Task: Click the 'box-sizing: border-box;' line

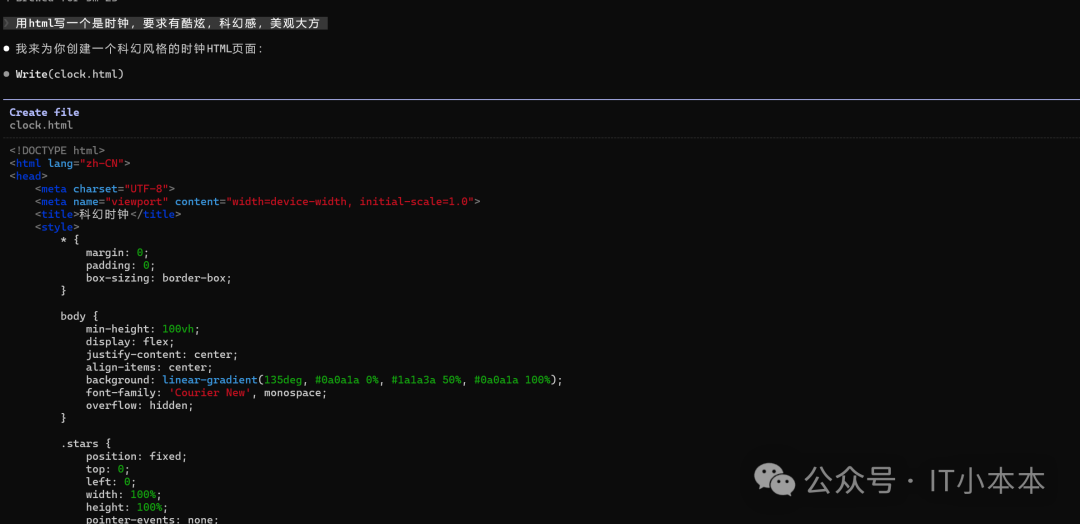Action: click(158, 278)
